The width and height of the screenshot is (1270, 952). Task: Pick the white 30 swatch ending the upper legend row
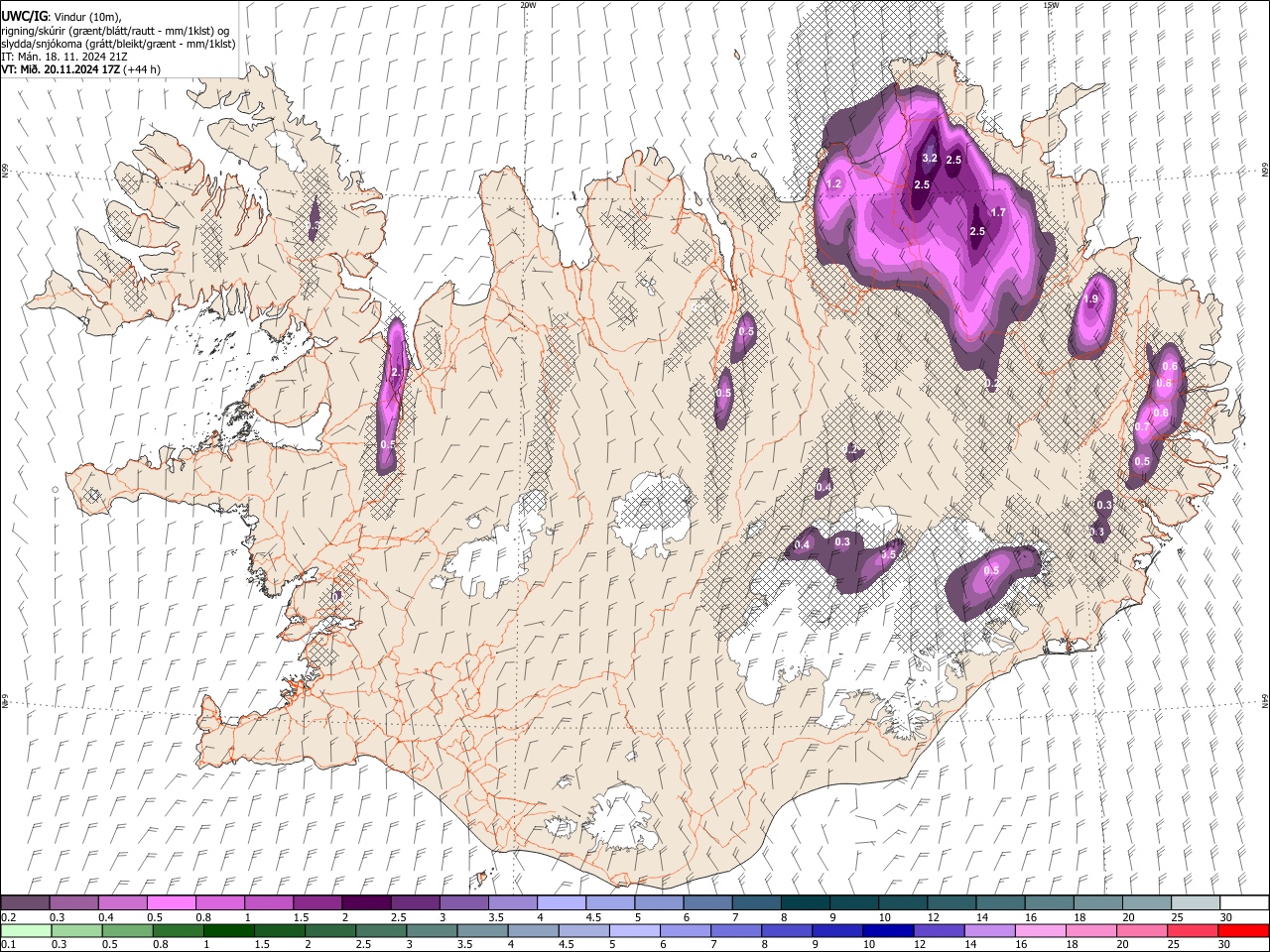[x=1244, y=903]
